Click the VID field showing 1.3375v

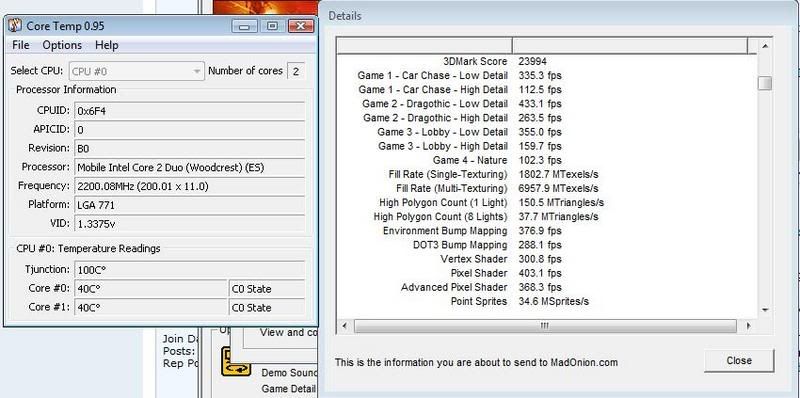190,223
